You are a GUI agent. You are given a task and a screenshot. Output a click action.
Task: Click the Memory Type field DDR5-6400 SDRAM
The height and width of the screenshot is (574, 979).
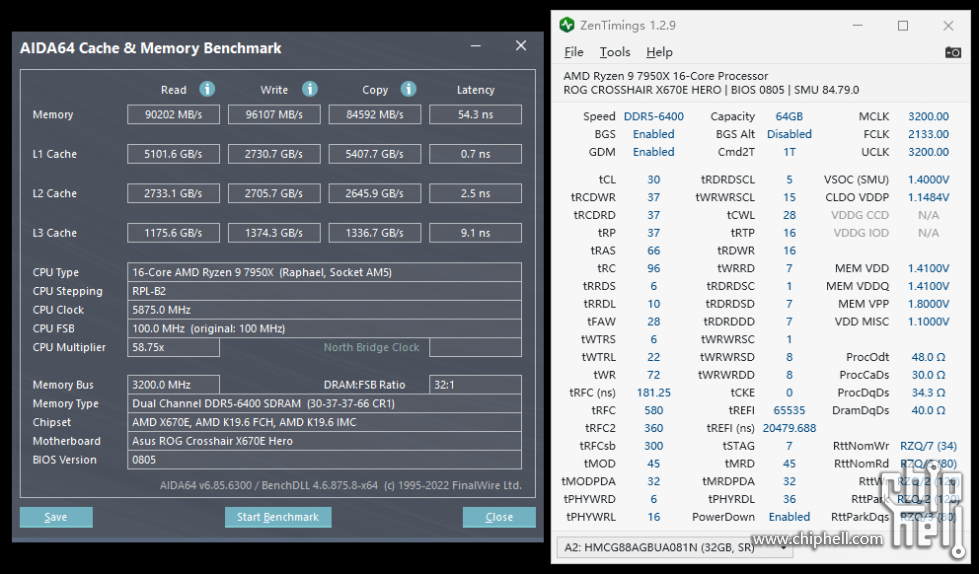[324, 403]
